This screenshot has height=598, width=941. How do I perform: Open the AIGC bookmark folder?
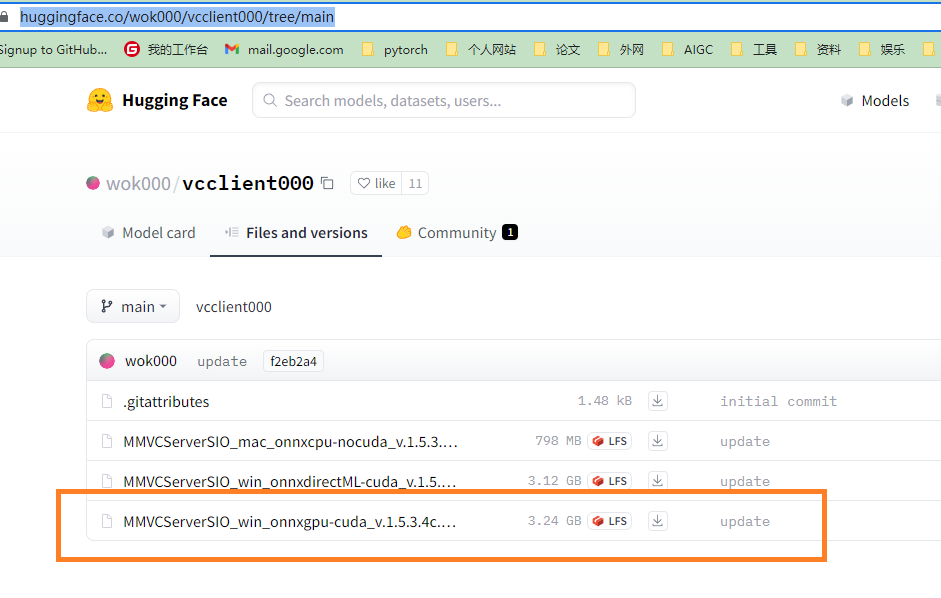pyautogui.click(x=687, y=49)
